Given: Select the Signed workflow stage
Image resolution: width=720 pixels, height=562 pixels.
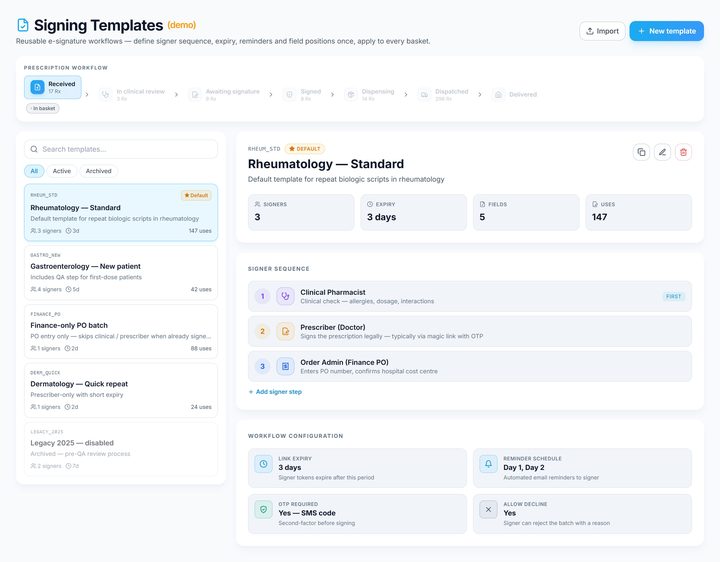Looking at the screenshot, I should point(303,95).
